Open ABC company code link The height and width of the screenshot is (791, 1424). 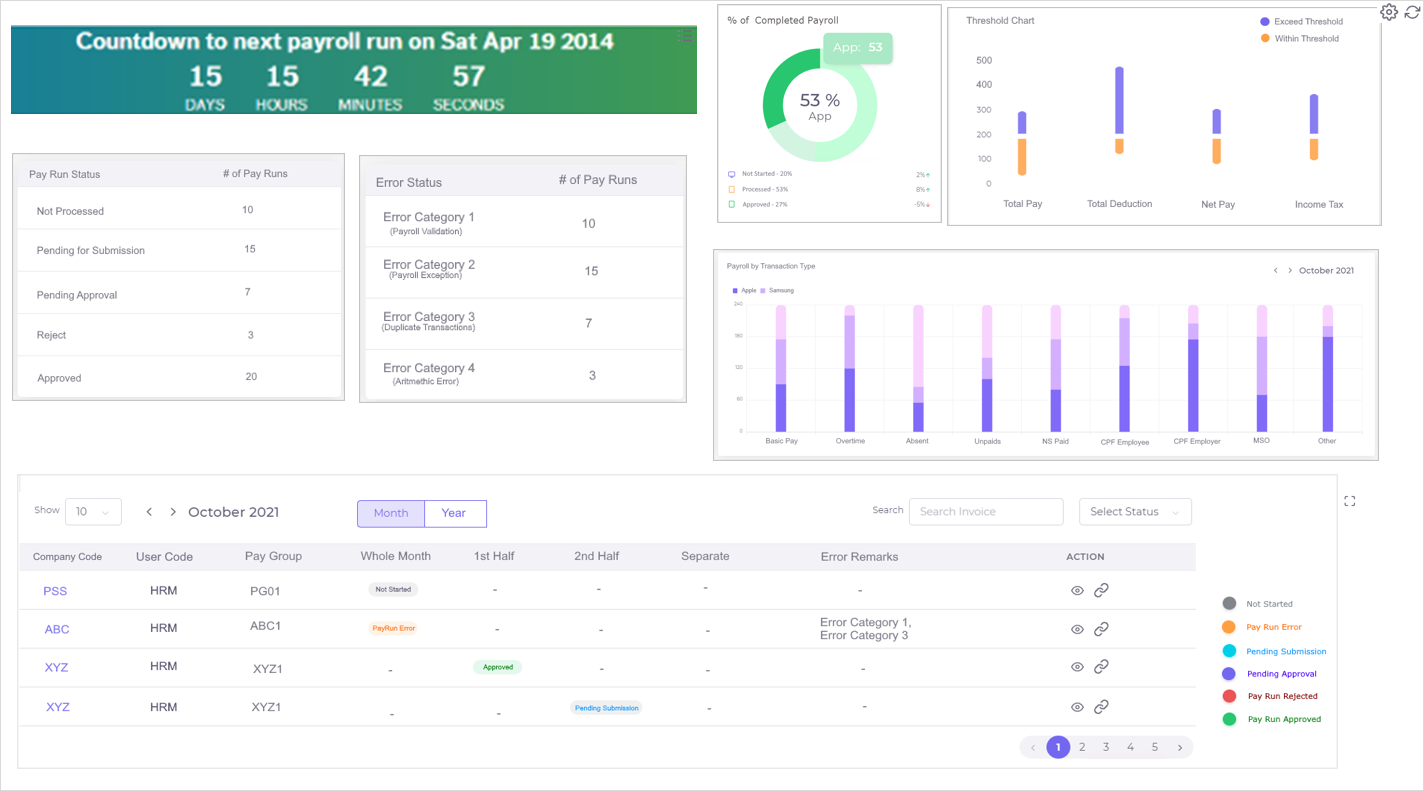click(57, 629)
